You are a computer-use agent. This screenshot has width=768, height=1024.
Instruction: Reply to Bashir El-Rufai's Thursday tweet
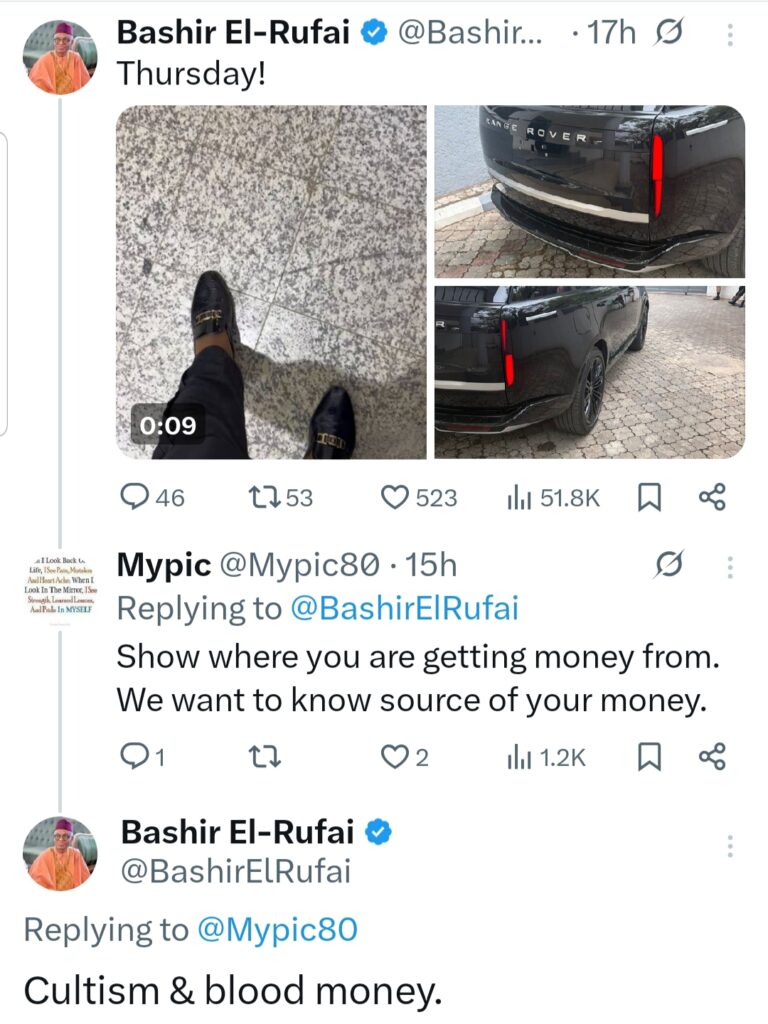coord(133,497)
